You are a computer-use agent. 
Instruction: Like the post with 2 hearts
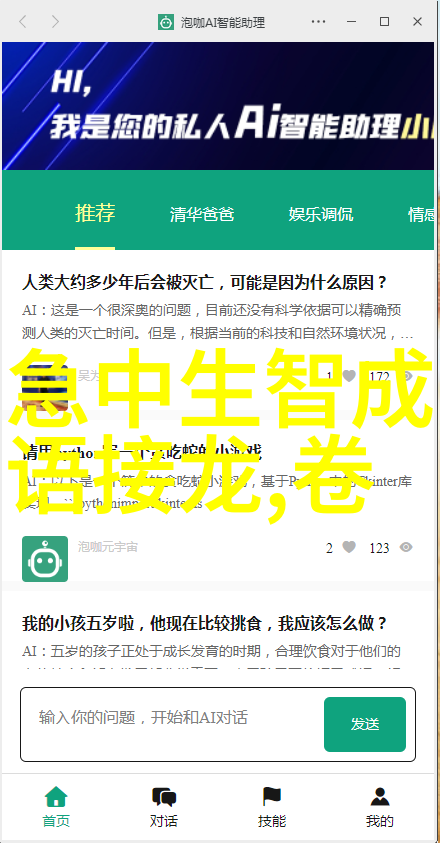click(x=350, y=547)
